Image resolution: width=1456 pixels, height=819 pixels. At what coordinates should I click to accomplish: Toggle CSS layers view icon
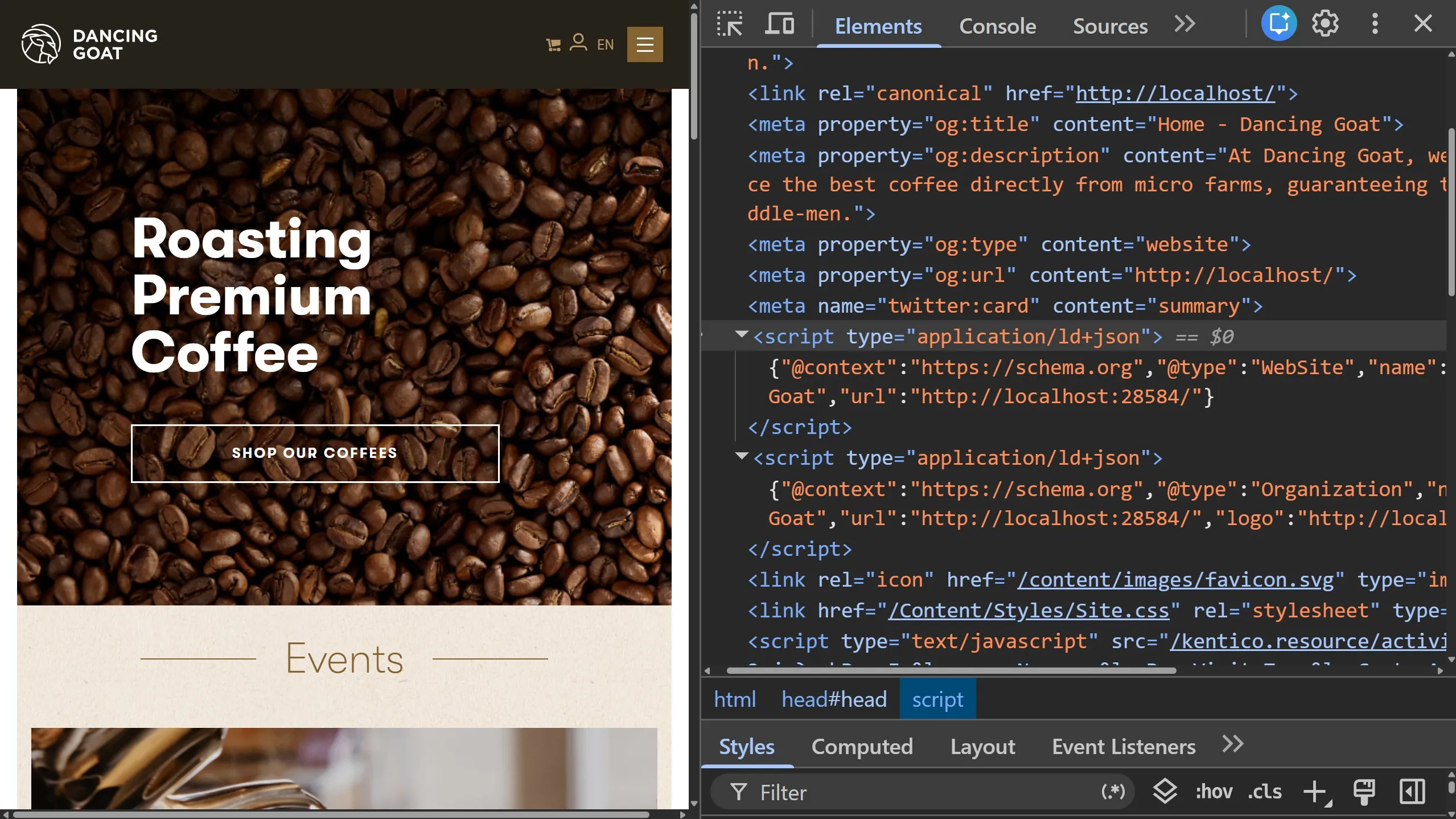tap(1165, 792)
